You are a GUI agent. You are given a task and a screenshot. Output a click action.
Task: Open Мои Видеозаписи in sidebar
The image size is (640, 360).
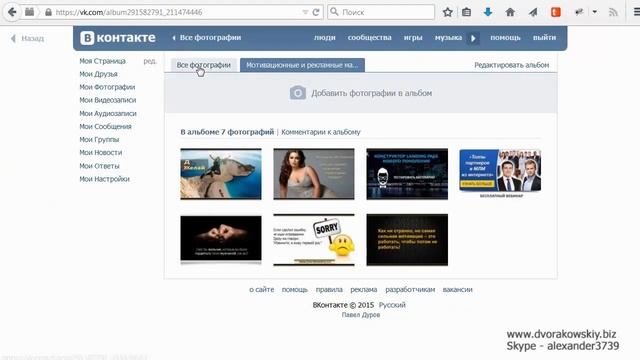click(x=108, y=100)
